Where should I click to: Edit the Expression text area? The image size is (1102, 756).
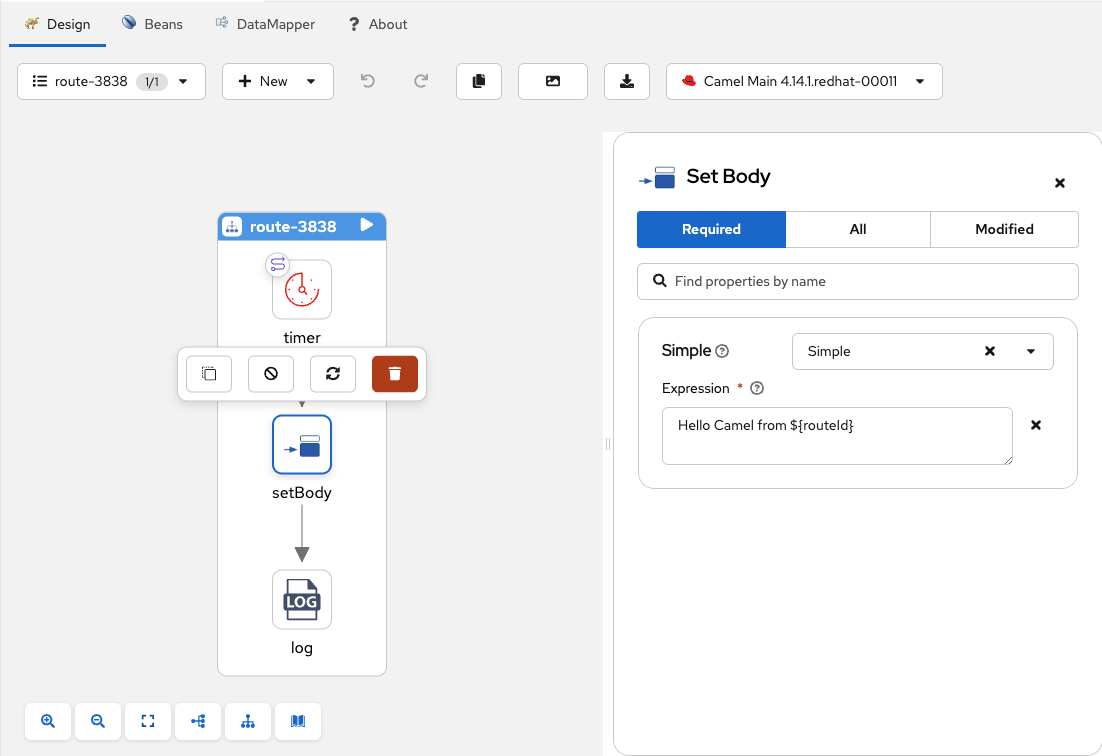(837, 436)
